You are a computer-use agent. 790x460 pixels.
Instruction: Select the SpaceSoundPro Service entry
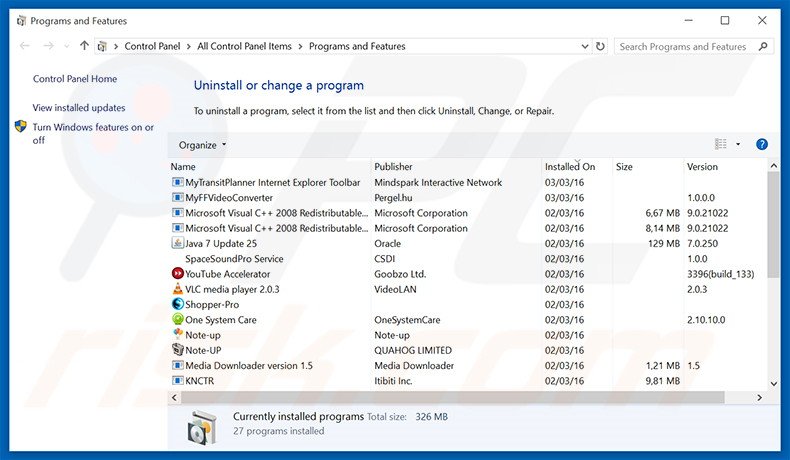pyautogui.click(x=234, y=258)
